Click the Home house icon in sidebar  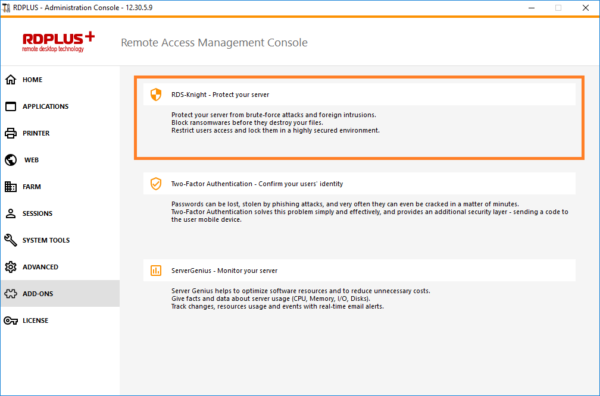[x=11, y=80]
